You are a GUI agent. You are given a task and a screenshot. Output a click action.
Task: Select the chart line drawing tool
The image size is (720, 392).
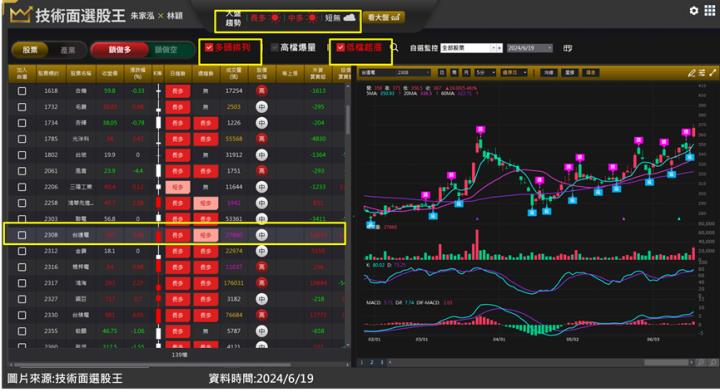pos(713,73)
